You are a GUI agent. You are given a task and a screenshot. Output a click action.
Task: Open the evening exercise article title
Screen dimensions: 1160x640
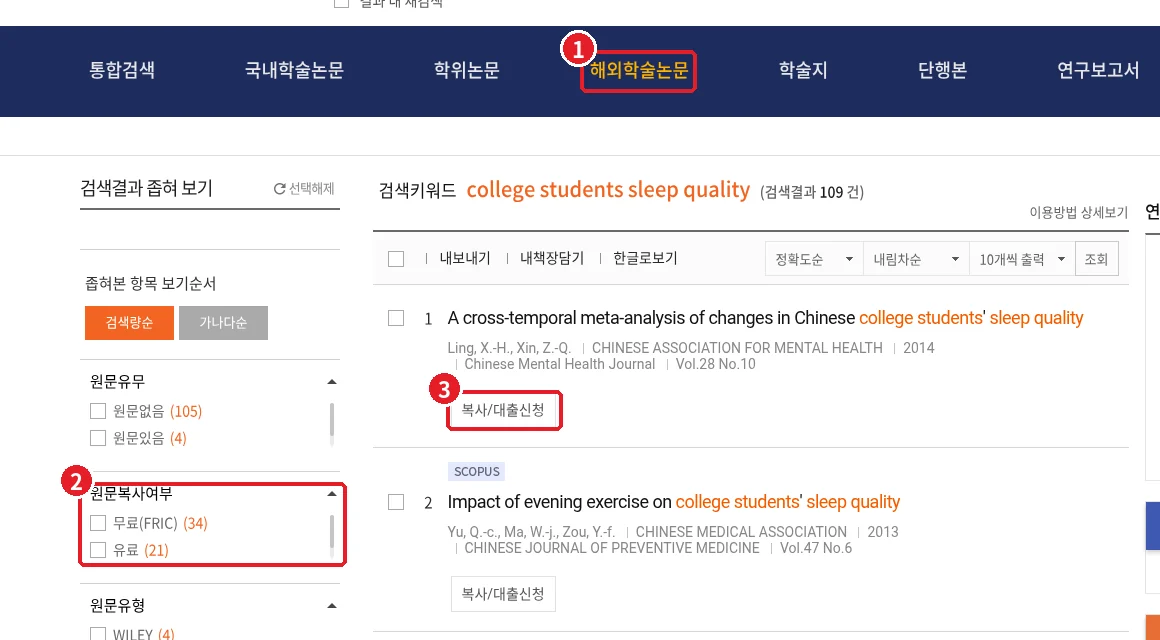[673, 502]
